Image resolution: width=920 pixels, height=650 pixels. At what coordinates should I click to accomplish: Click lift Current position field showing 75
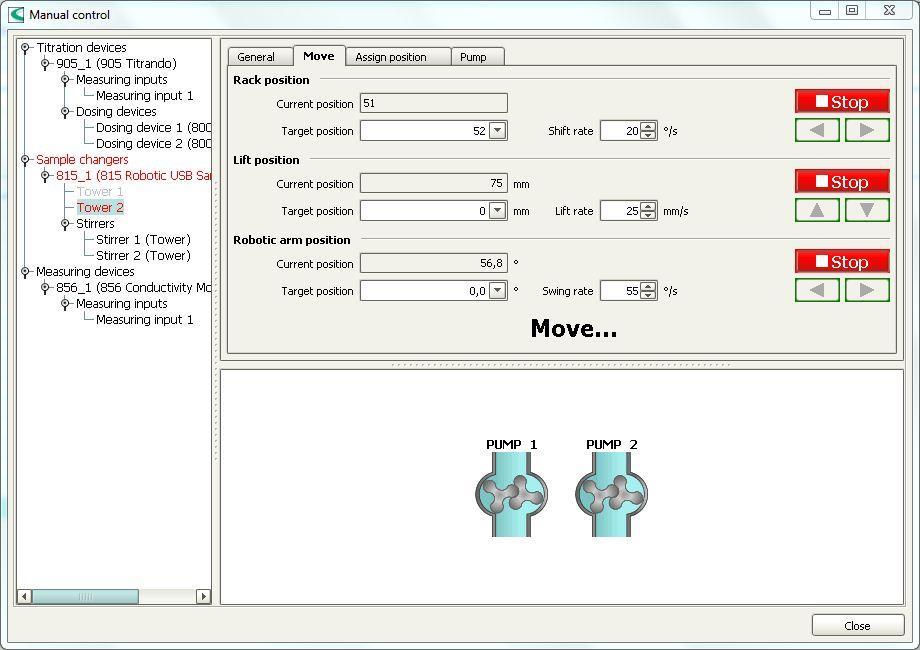pyautogui.click(x=434, y=183)
